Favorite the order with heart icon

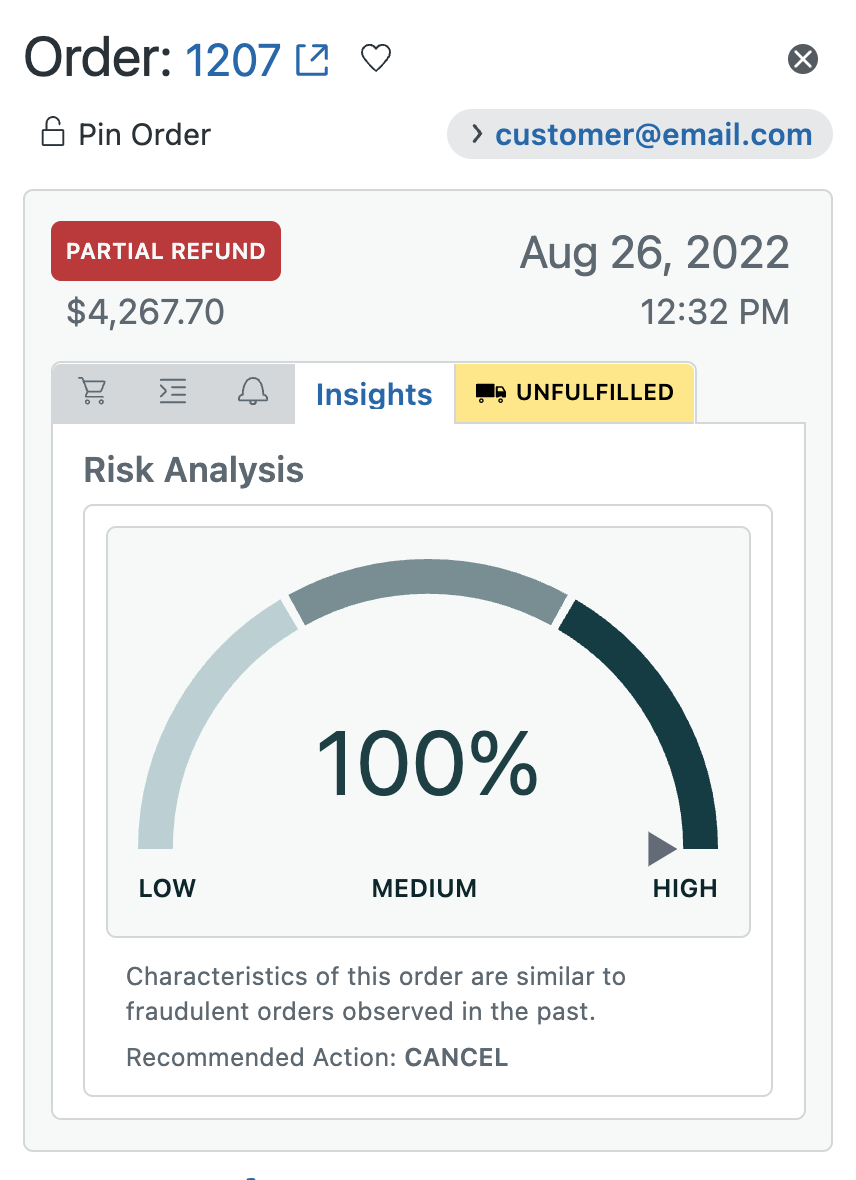tap(376, 58)
